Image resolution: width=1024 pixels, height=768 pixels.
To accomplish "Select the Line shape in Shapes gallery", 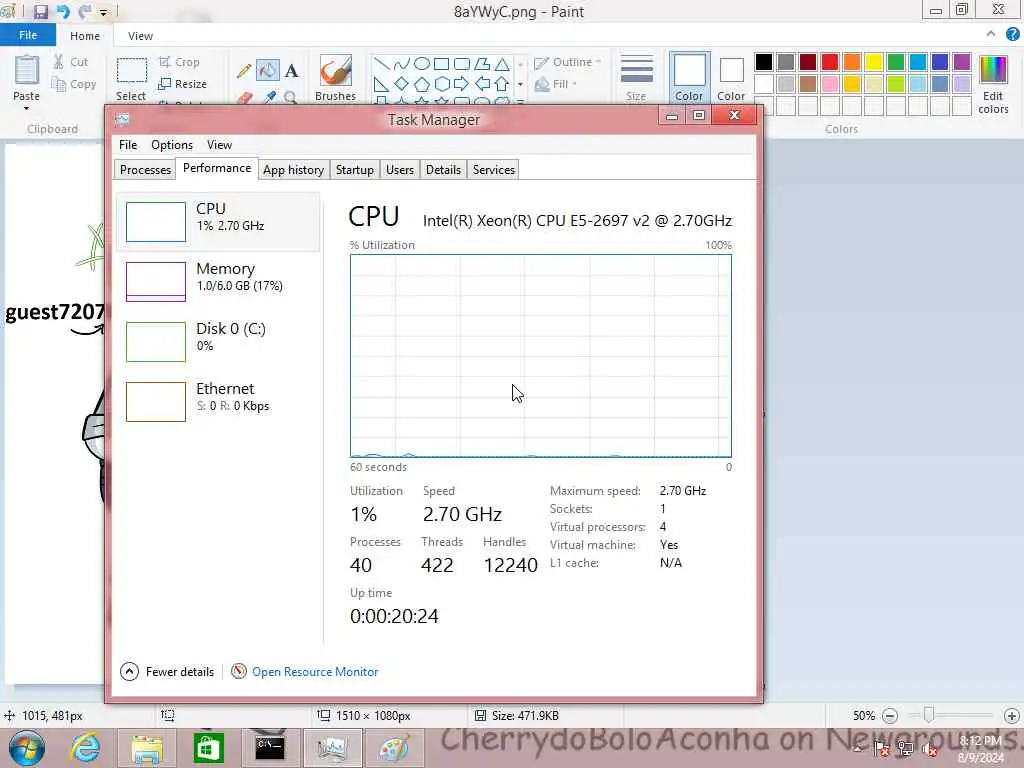I will pos(381,63).
